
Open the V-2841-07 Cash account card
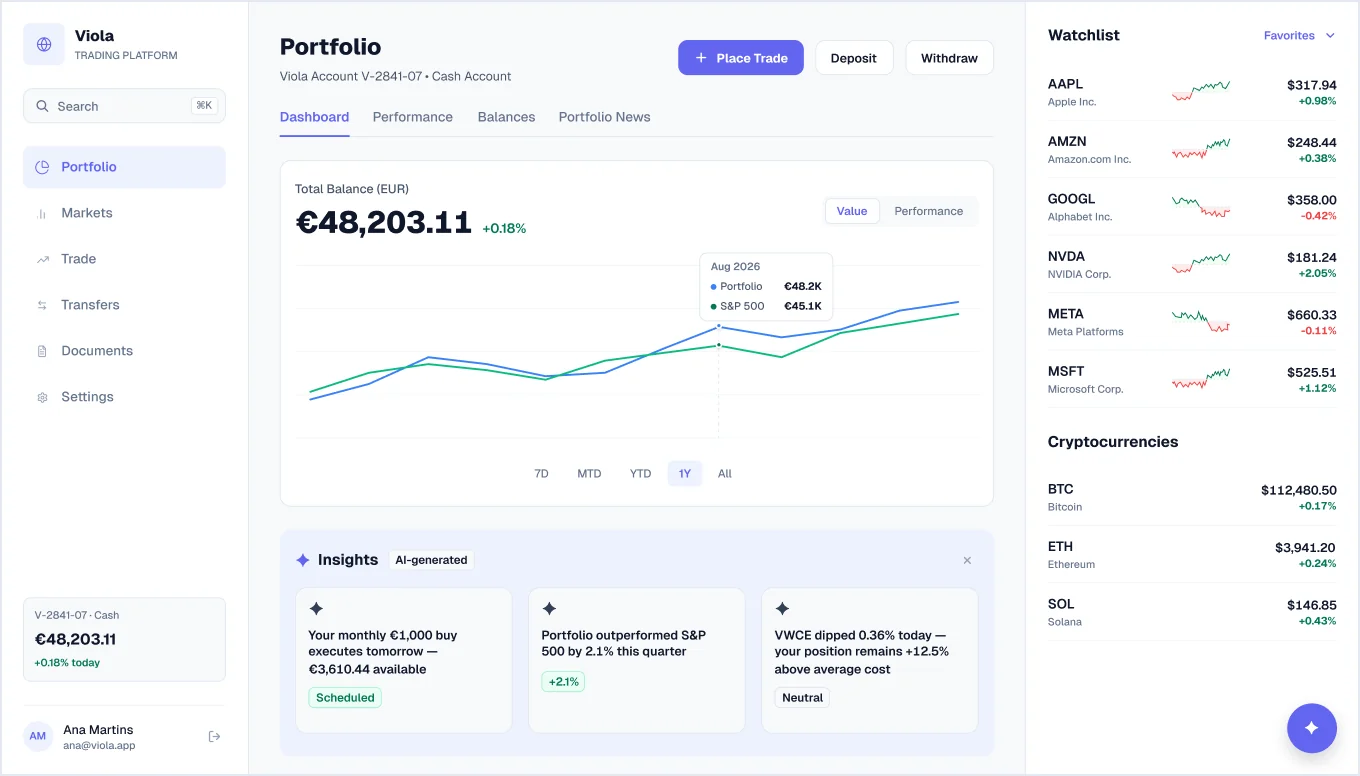coord(124,639)
